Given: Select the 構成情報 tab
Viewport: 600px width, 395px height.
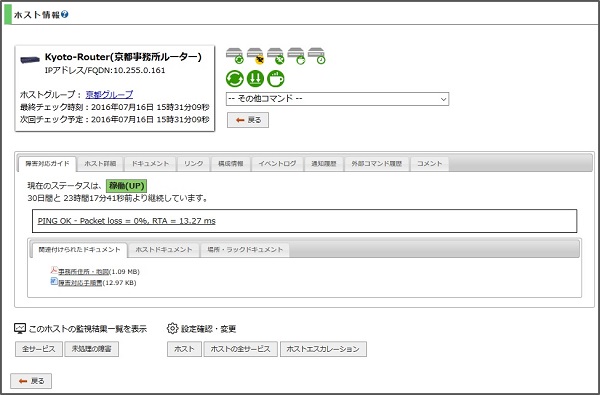Looking at the screenshot, I should tap(231, 164).
